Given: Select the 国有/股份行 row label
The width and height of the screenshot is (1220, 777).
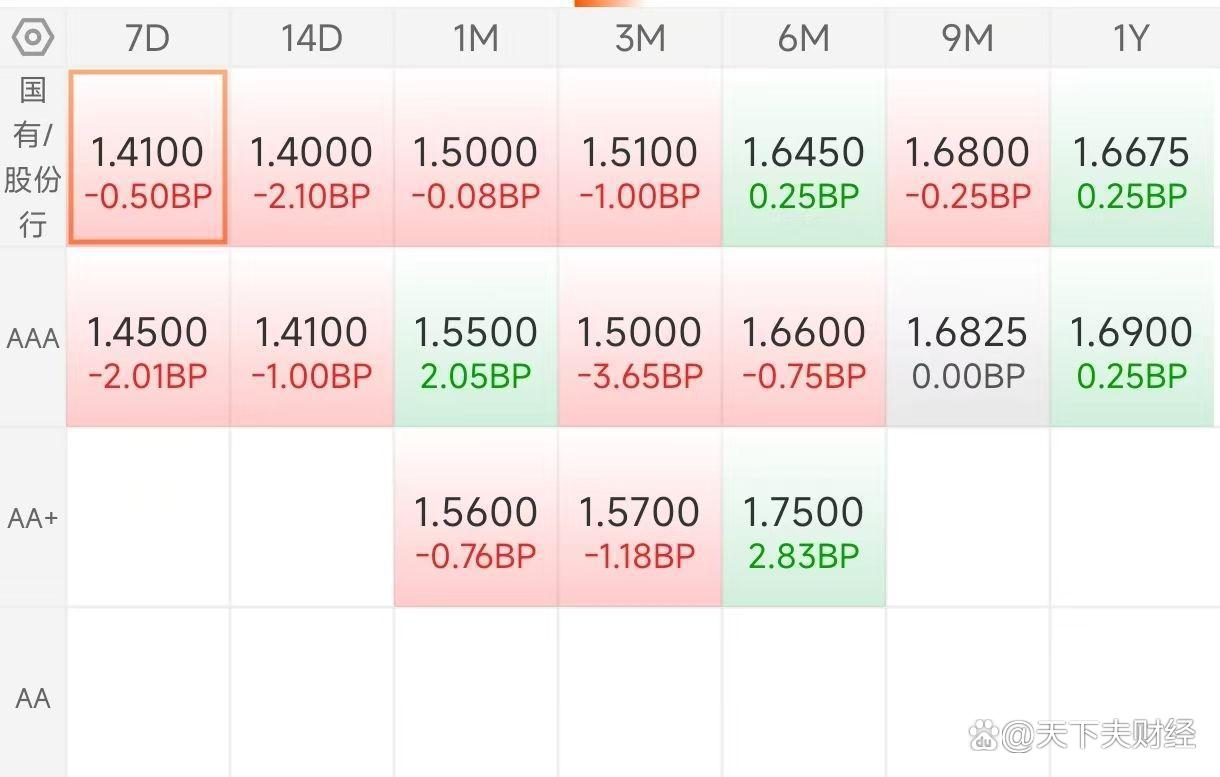Looking at the screenshot, I should tap(33, 158).
